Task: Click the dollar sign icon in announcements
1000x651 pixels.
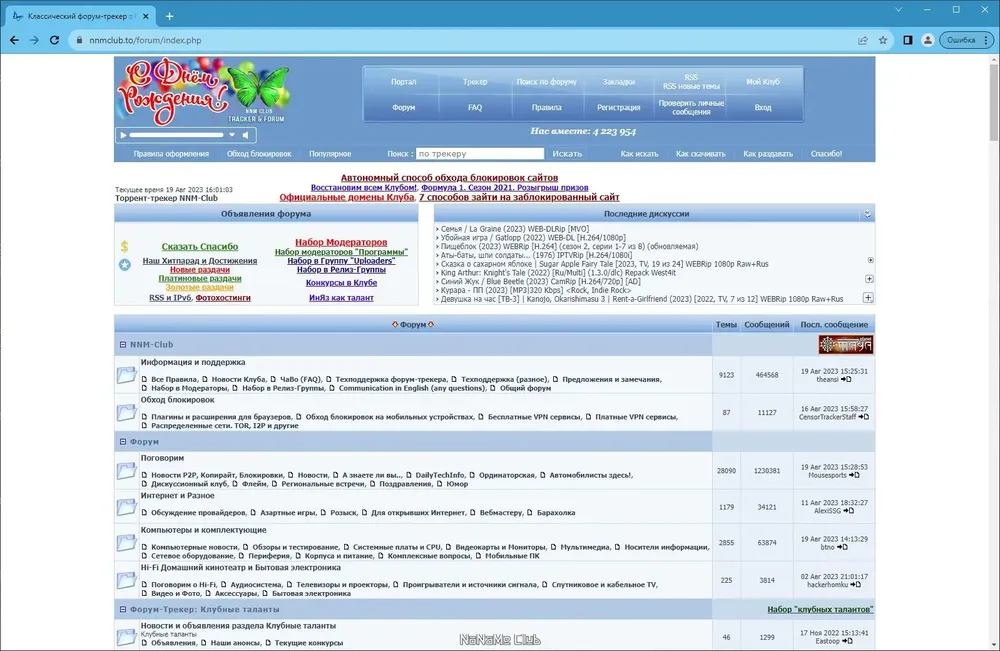Action: click(124, 246)
